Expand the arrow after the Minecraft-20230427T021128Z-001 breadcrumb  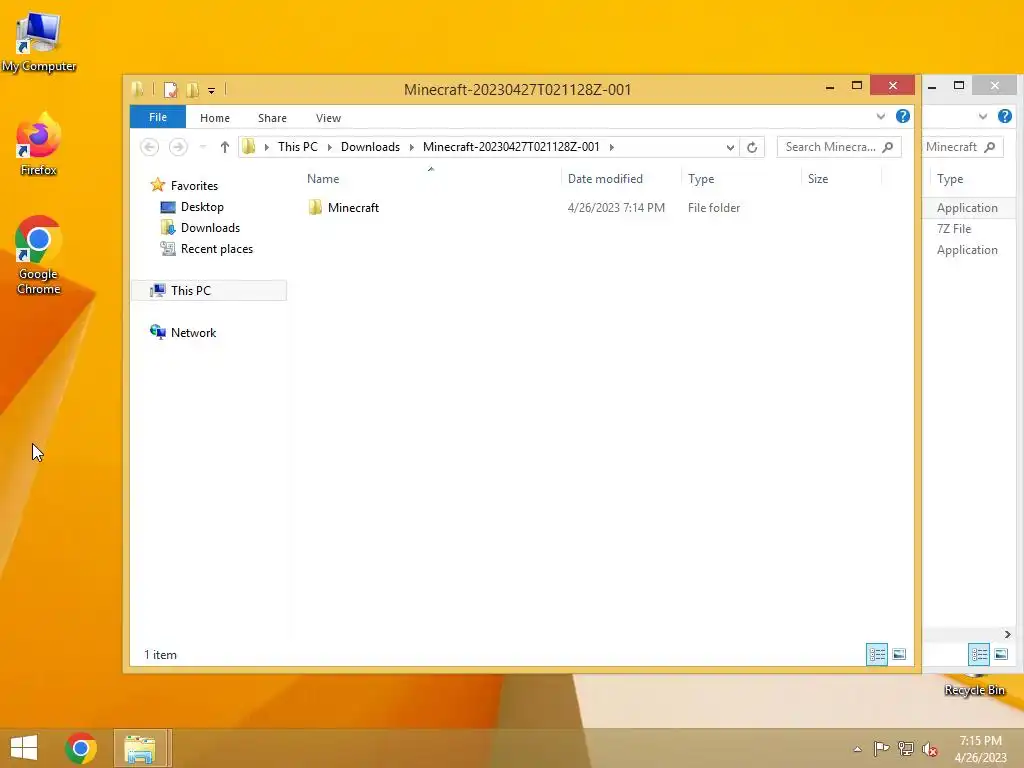(611, 147)
